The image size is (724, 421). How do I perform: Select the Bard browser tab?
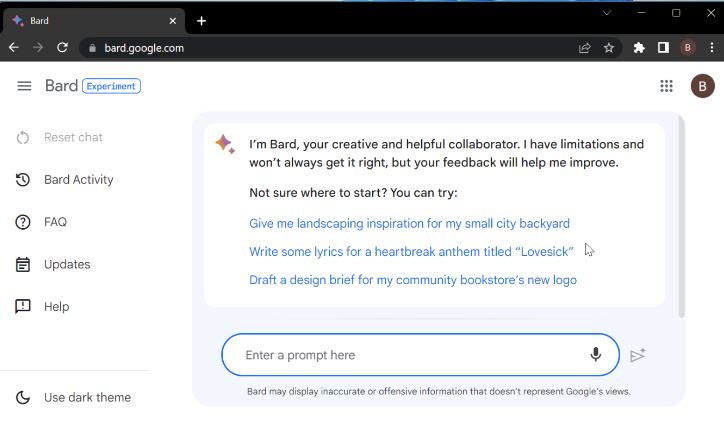point(94,21)
